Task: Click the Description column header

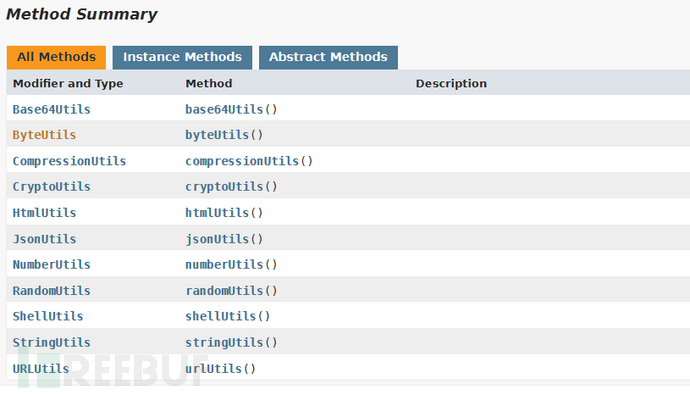Action: [x=451, y=84]
